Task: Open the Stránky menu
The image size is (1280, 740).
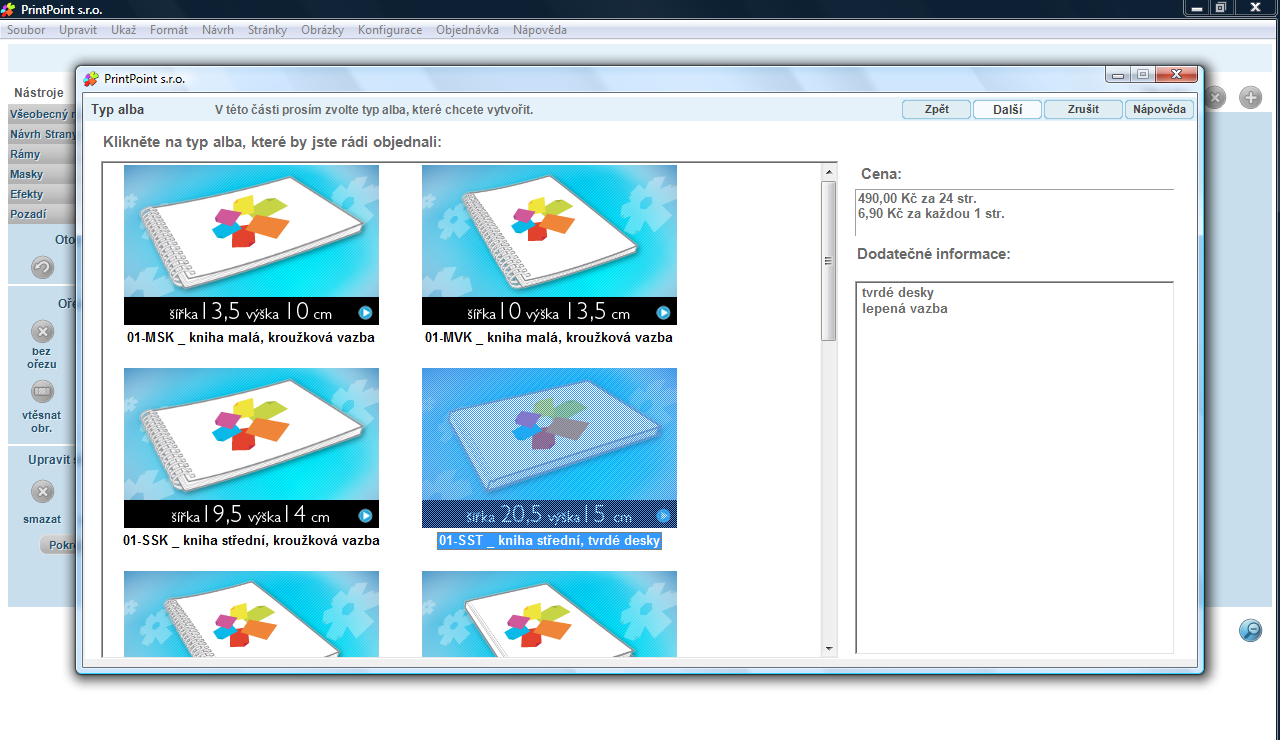Action: pyautogui.click(x=267, y=30)
